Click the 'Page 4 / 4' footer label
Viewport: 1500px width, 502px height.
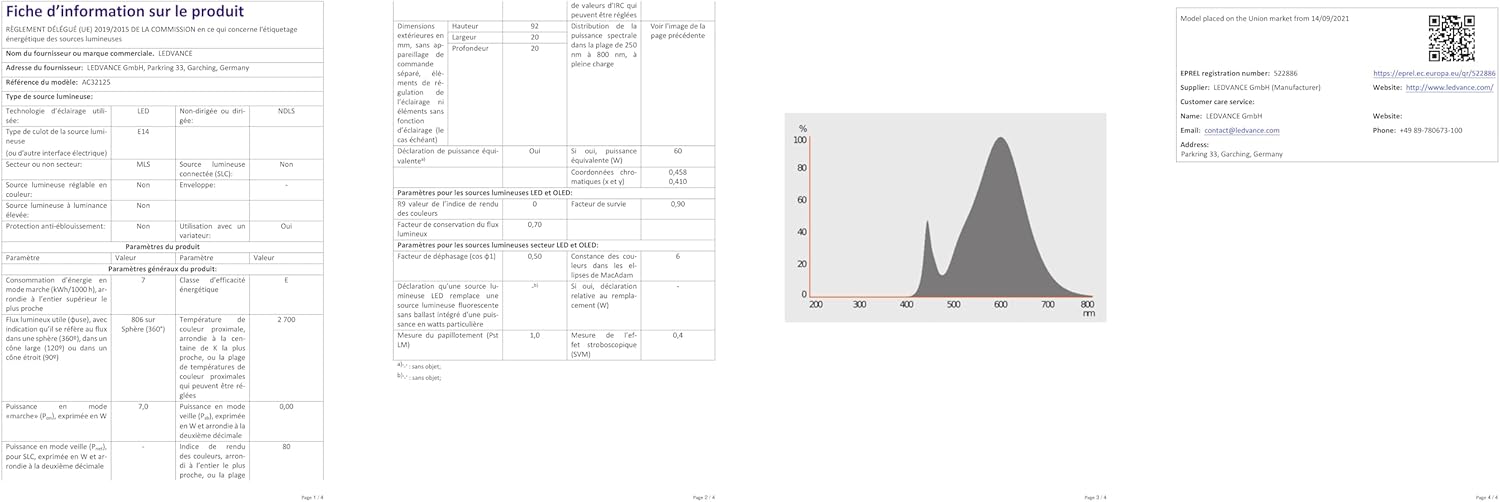(1486, 497)
